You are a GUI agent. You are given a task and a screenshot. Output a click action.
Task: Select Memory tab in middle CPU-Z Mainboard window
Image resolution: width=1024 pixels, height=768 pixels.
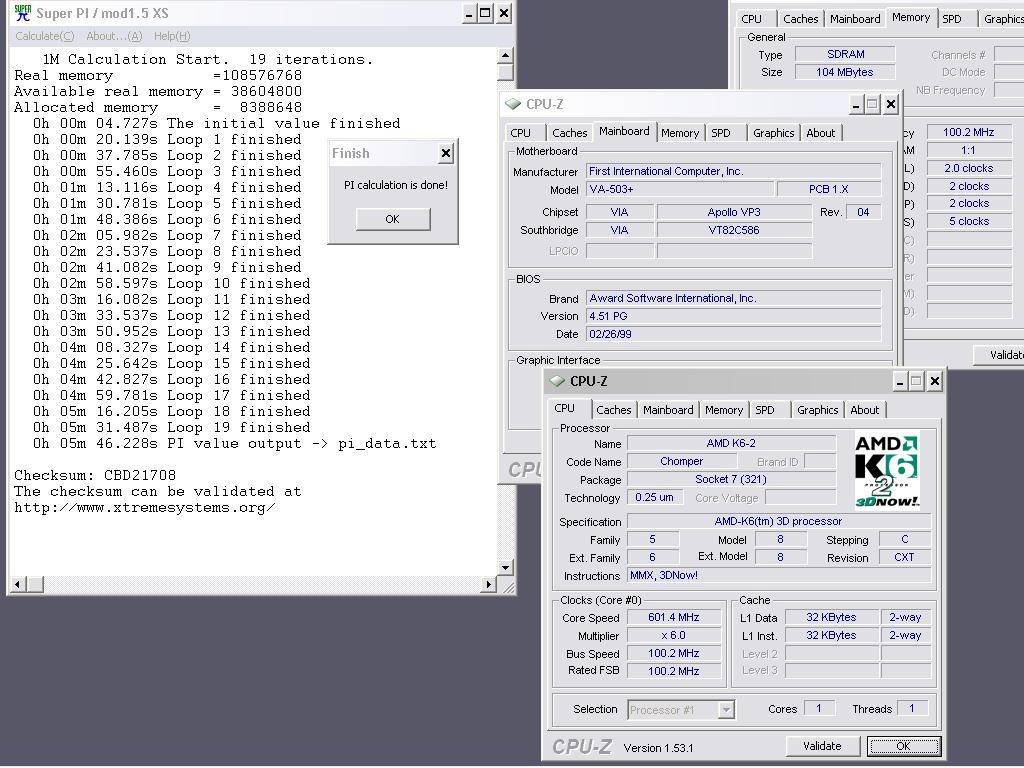[680, 133]
